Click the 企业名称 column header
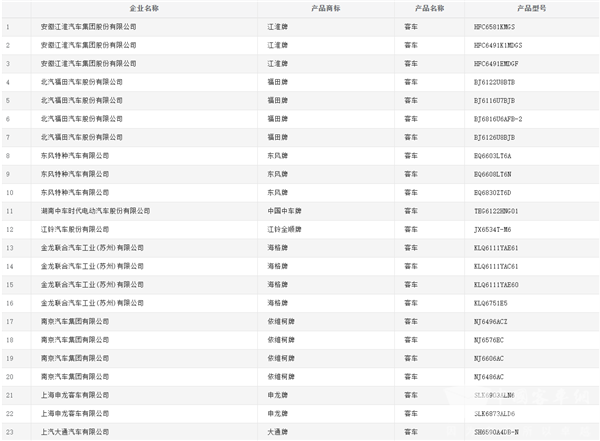 143,7
